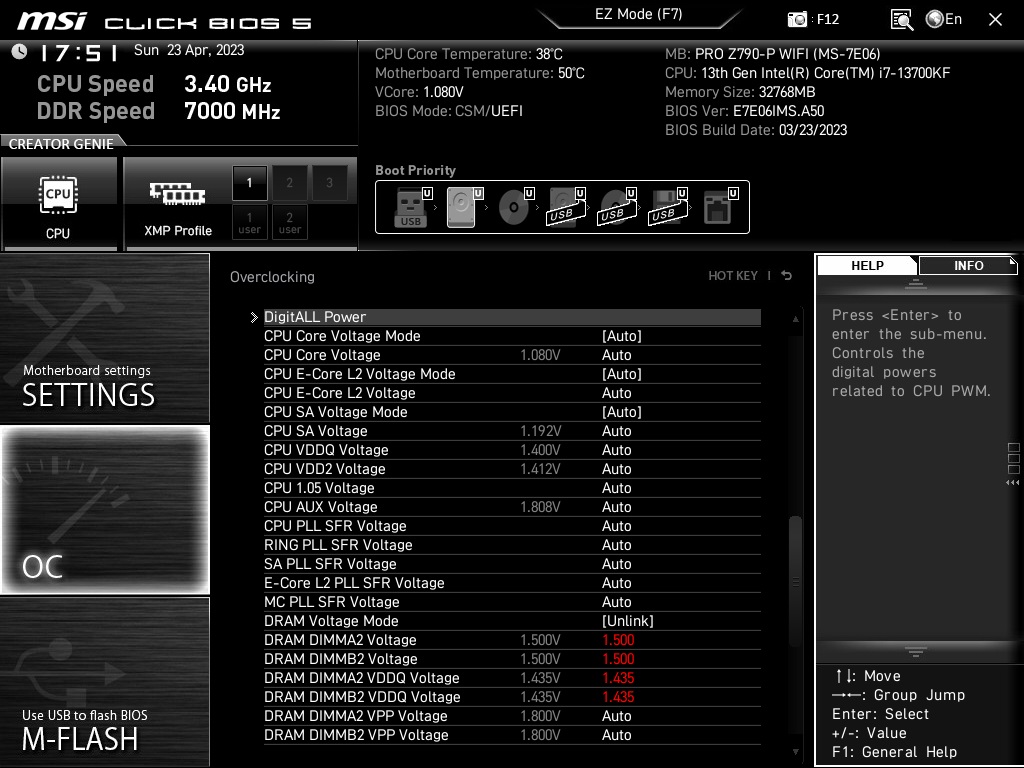The width and height of the screenshot is (1024, 768).
Task: Select the MC PLL SFR Voltage row
Action: point(512,601)
